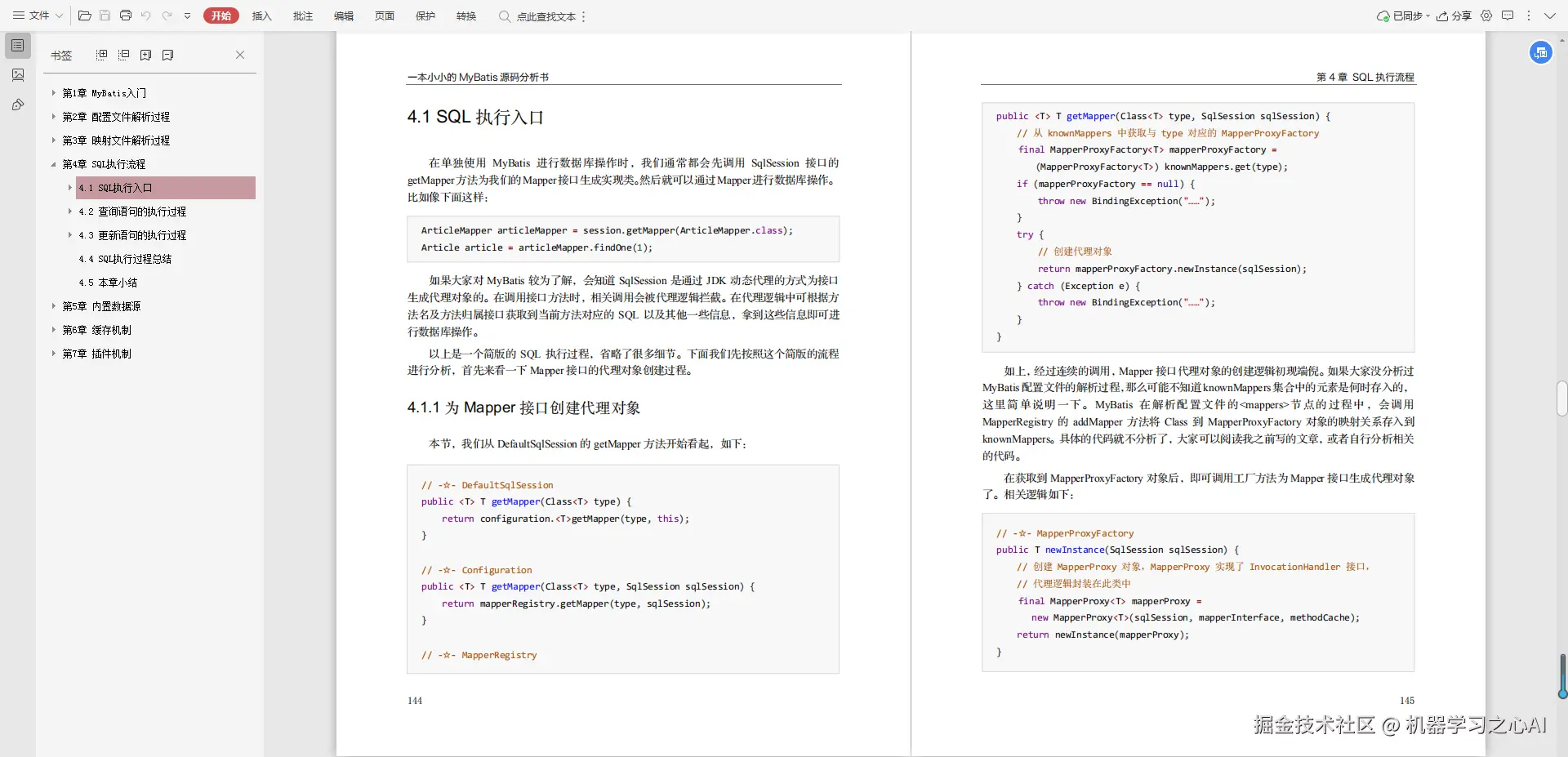Expand the 4.2 查询语句的执行过程 arrow

point(70,212)
